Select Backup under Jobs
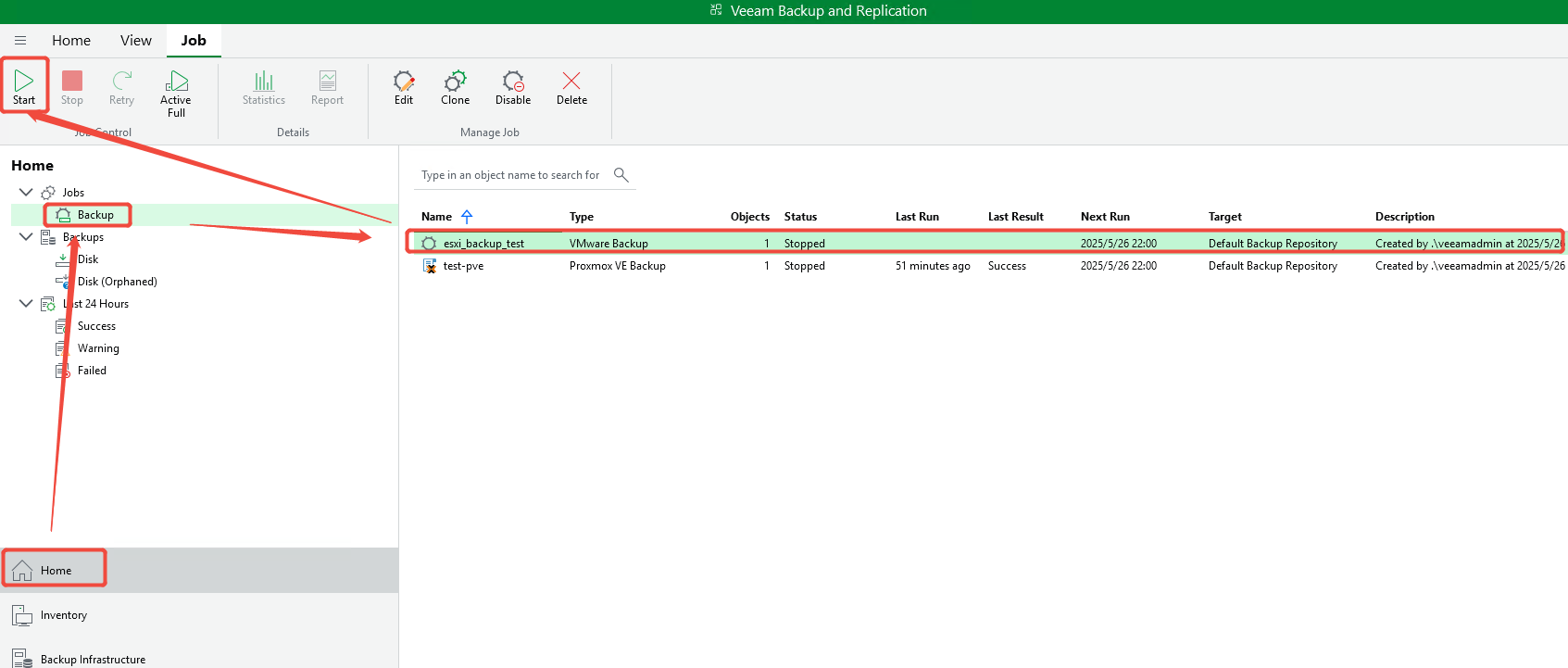1568x668 pixels. [95, 215]
